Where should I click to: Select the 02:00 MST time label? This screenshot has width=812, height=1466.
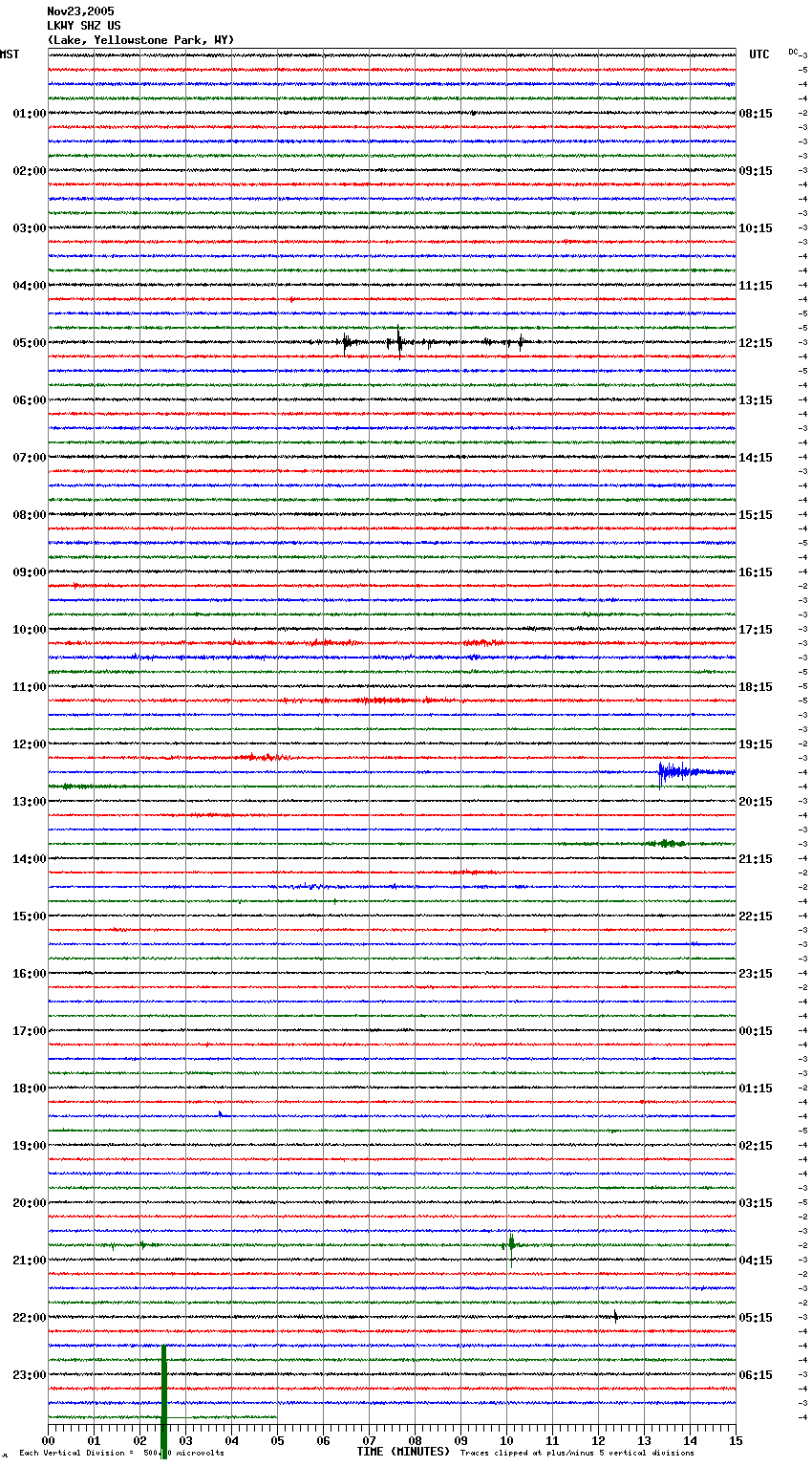(x=29, y=171)
